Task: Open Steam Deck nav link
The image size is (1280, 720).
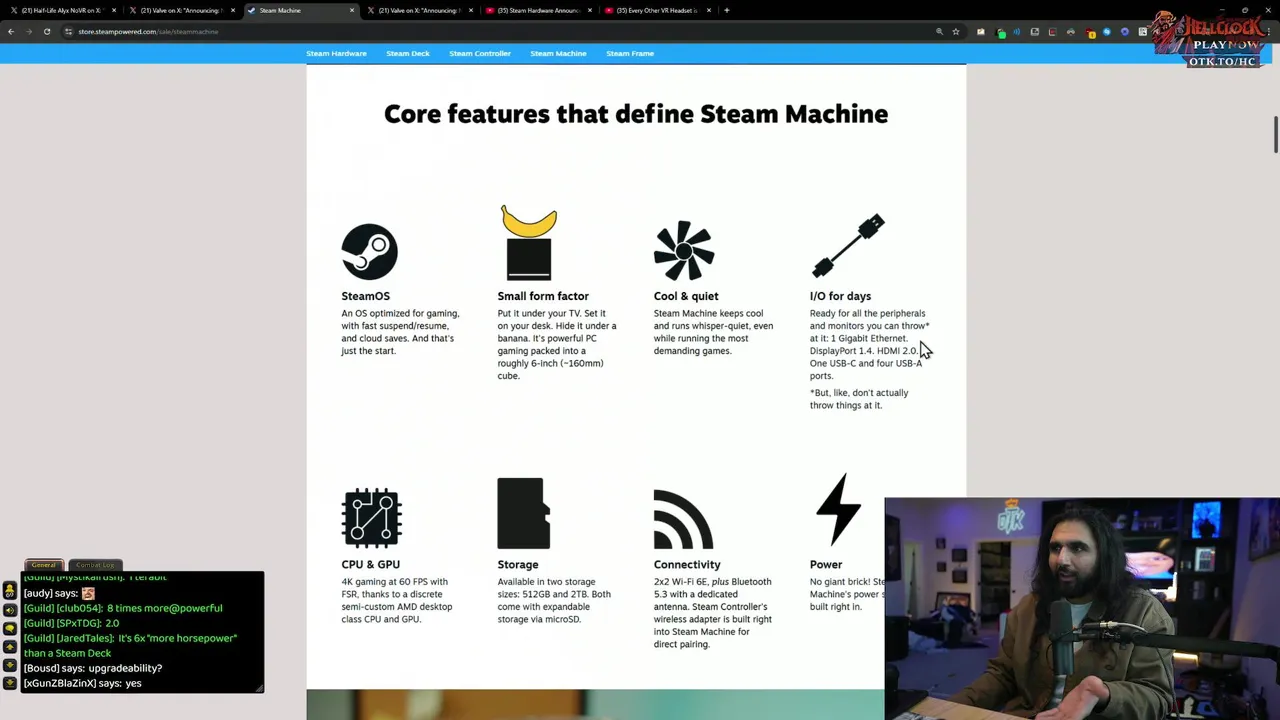Action: [x=408, y=53]
